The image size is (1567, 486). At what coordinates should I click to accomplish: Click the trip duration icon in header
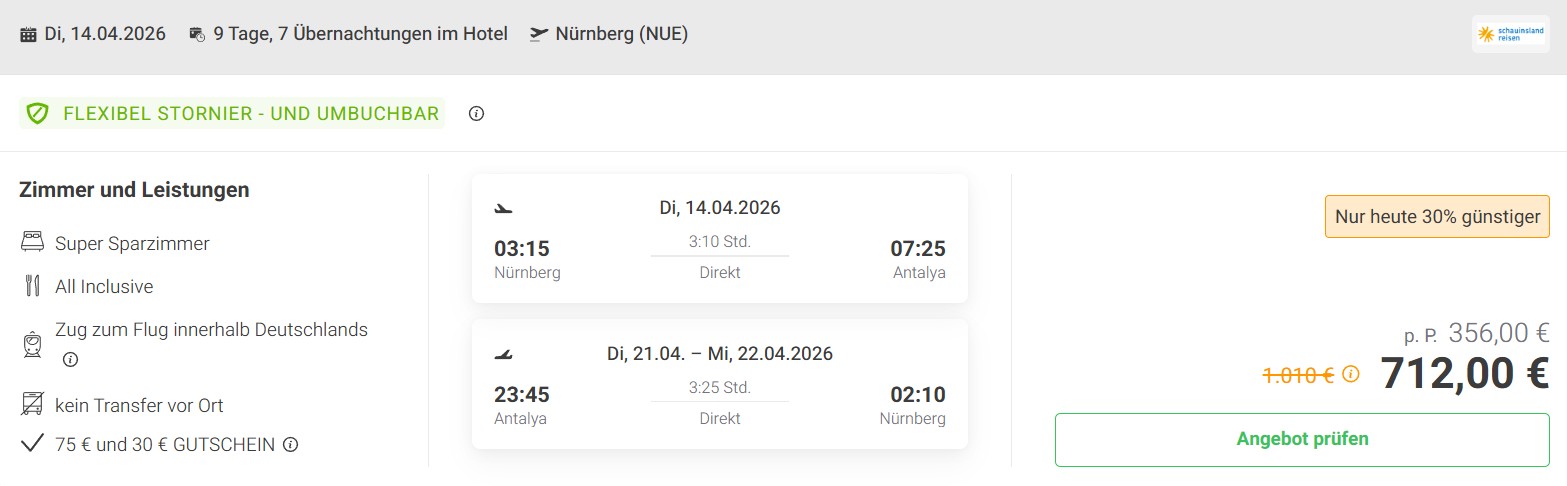197,34
